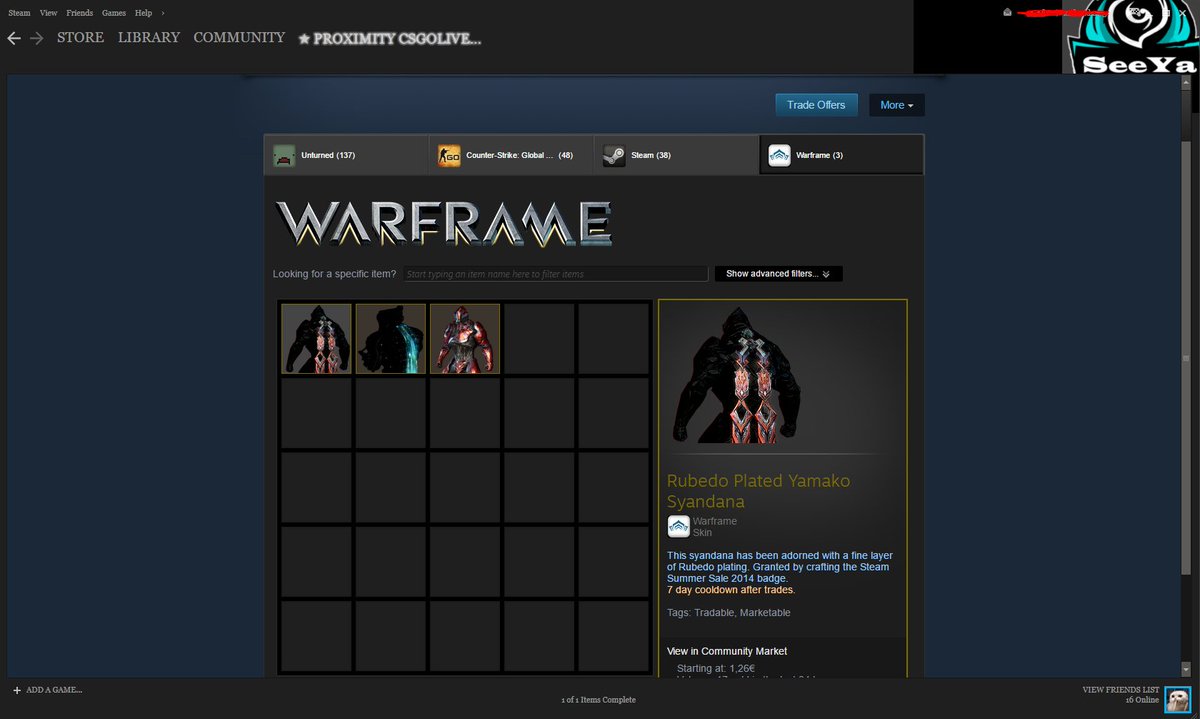Open the View menu

(48, 13)
